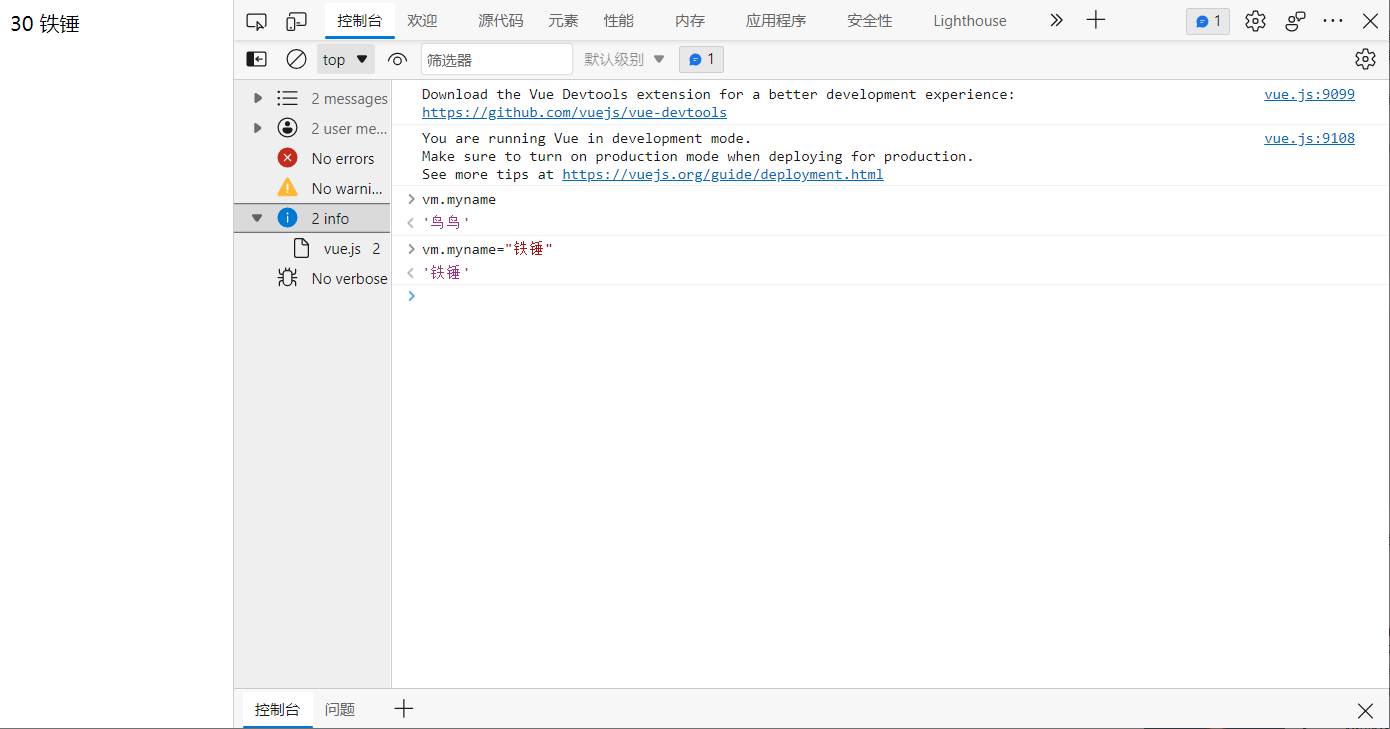Open the issues counter badge in top bar
Viewport: 1390px width, 729px height.
(1208, 21)
